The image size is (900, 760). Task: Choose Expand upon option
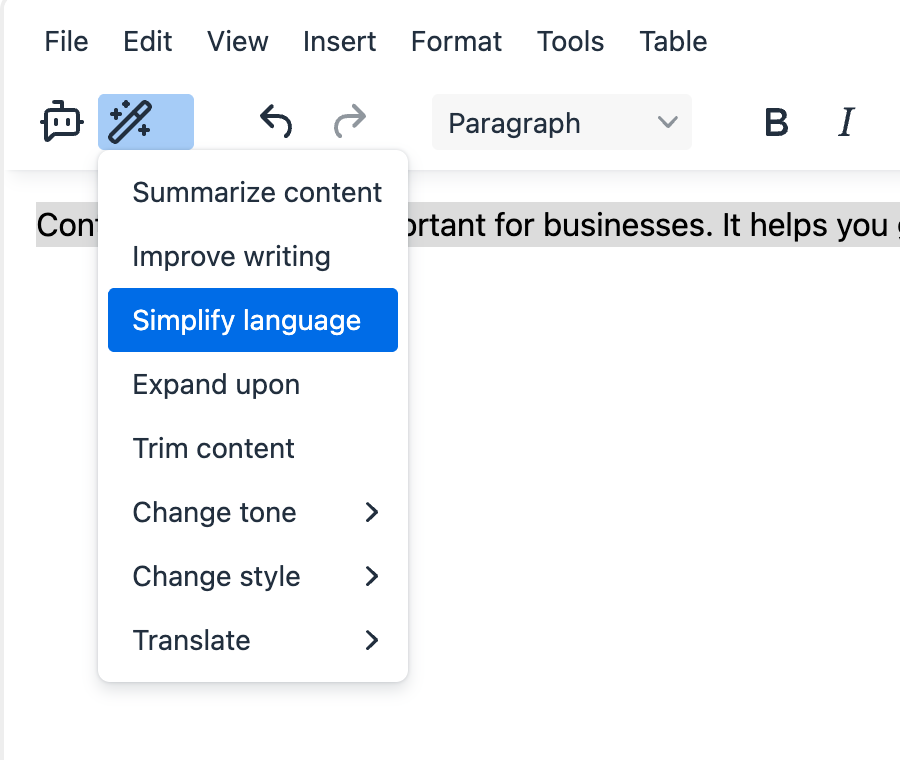(216, 384)
